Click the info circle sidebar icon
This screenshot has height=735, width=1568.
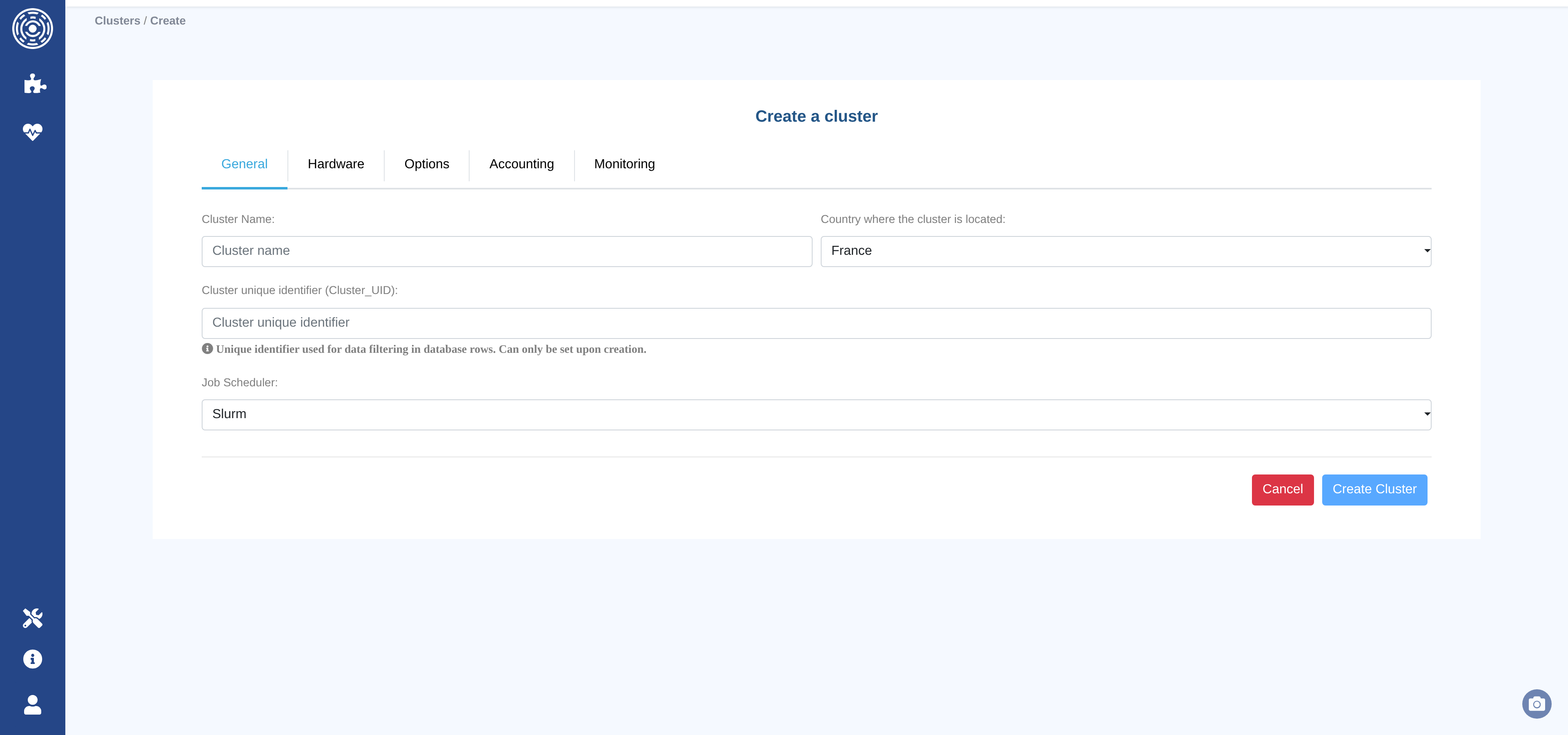pyautogui.click(x=32, y=659)
